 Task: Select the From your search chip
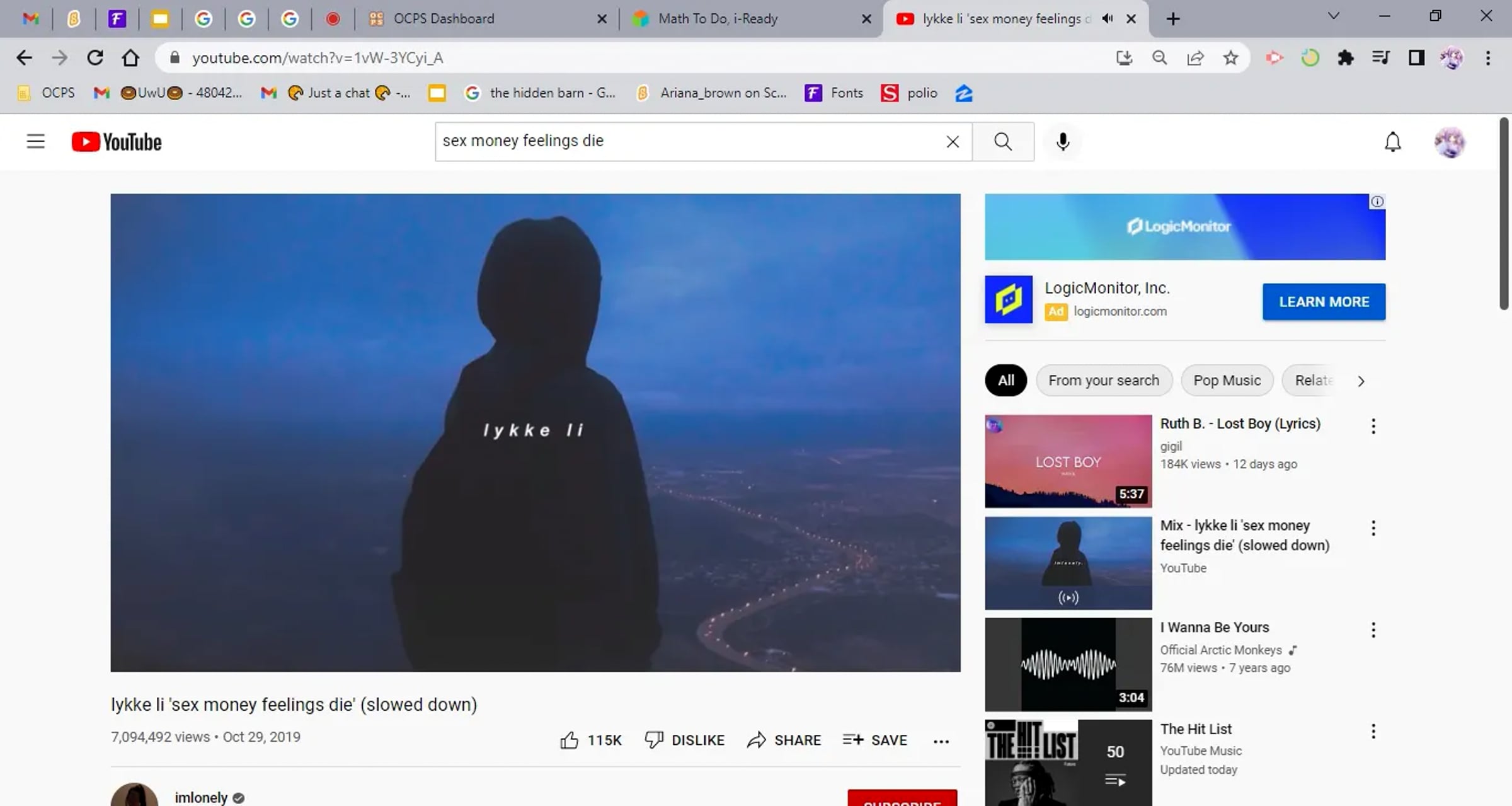click(x=1103, y=381)
